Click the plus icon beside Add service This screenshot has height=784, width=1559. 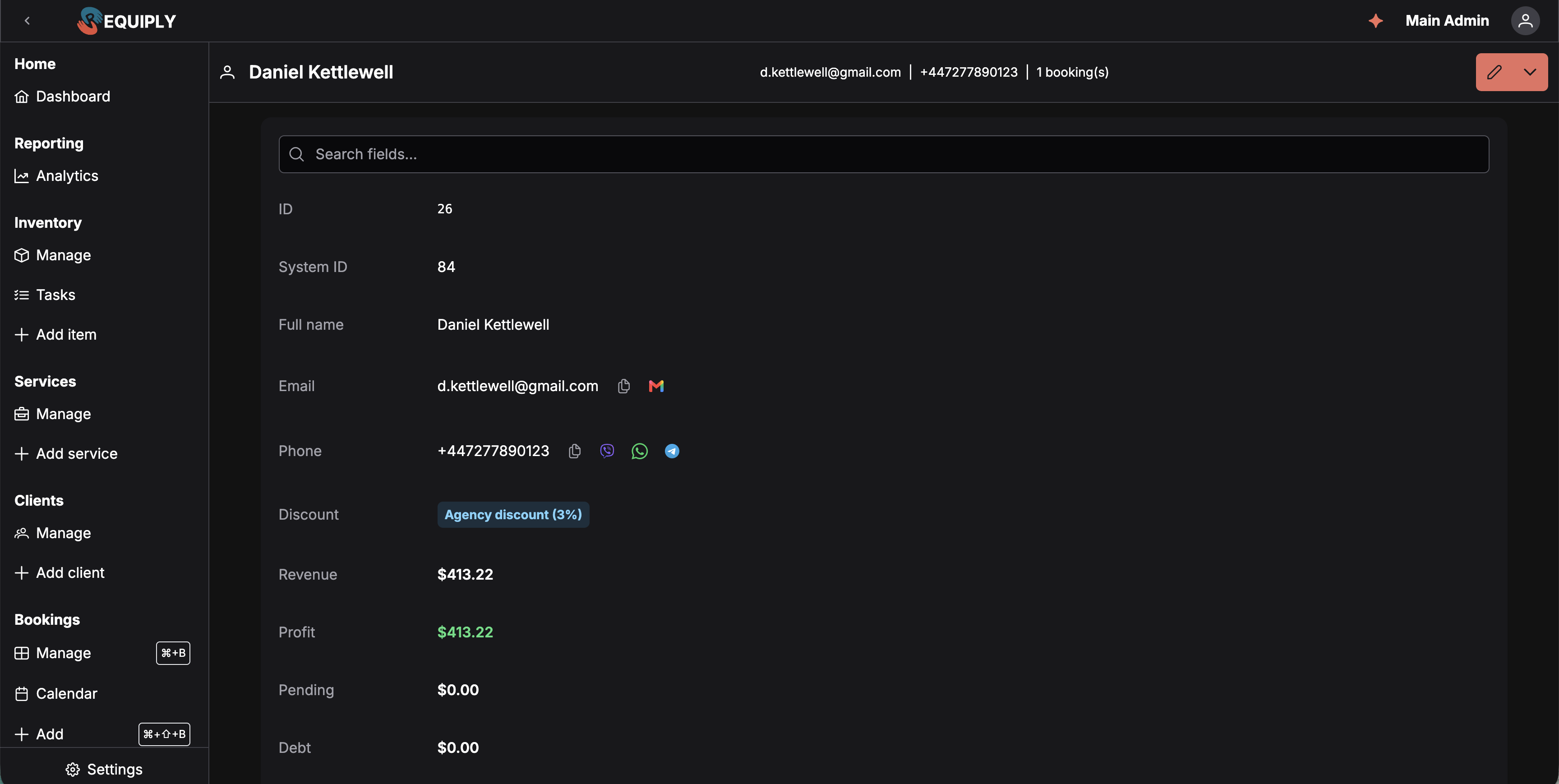coord(22,453)
